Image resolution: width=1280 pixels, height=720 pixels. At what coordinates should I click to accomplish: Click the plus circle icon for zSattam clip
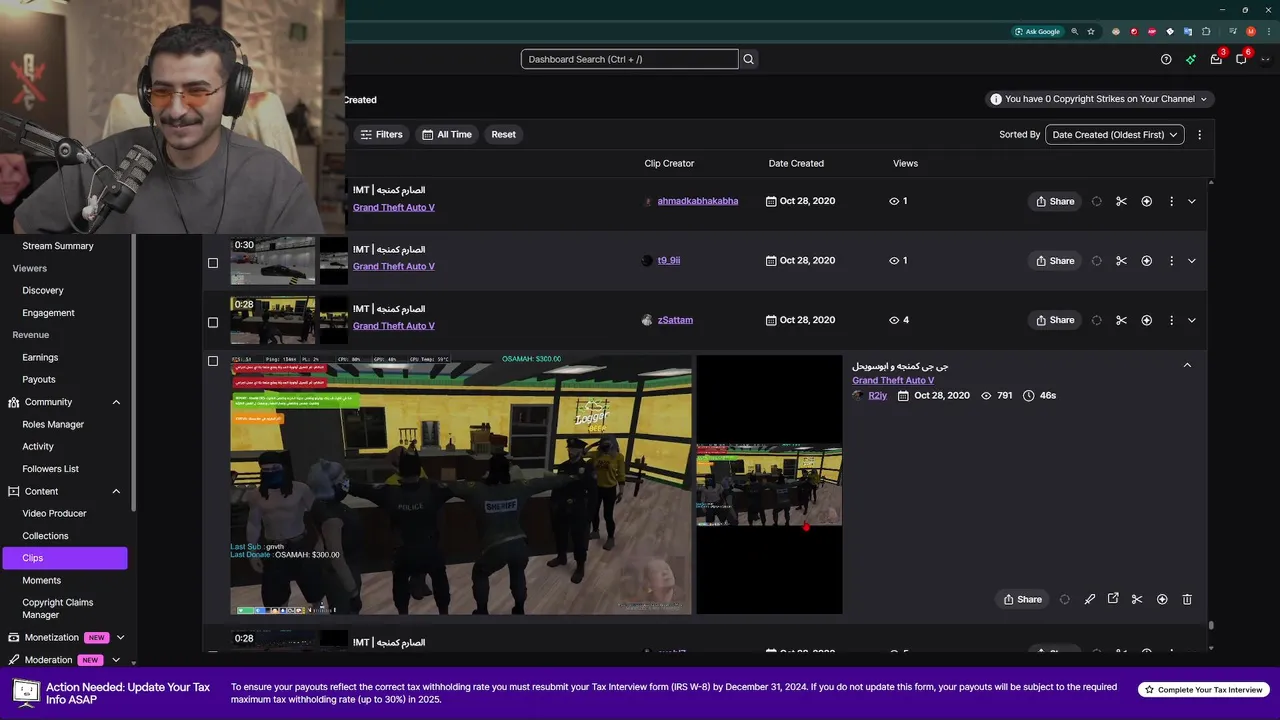pyautogui.click(x=1147, y=320)
